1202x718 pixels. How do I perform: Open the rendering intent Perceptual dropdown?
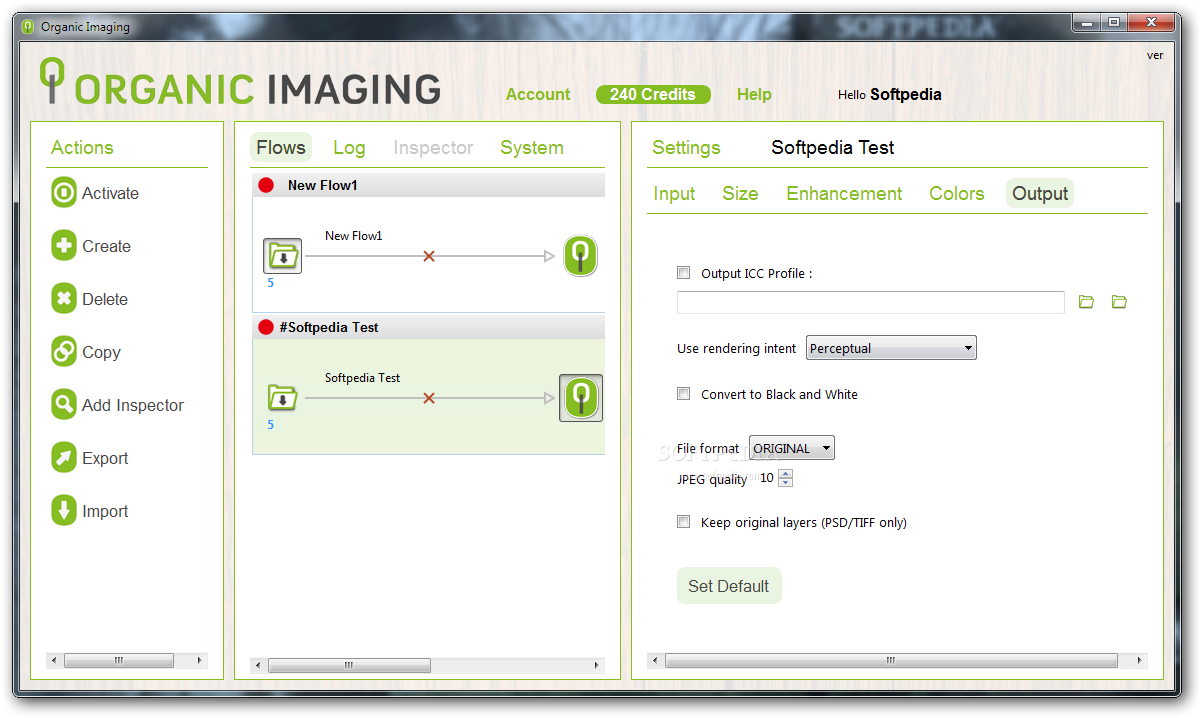point(891,348)
